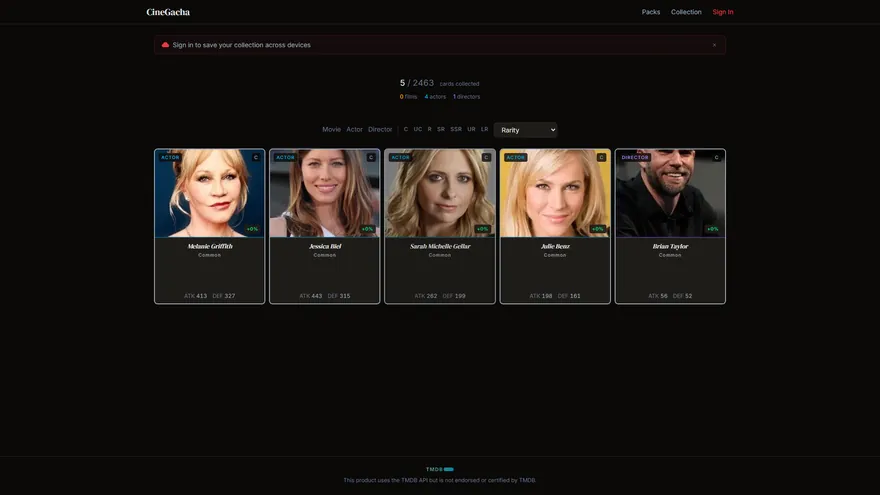The width and height of the screenshot is (880, 495).
Task: Open Julie Benz card photo
Action: (555, 193)
